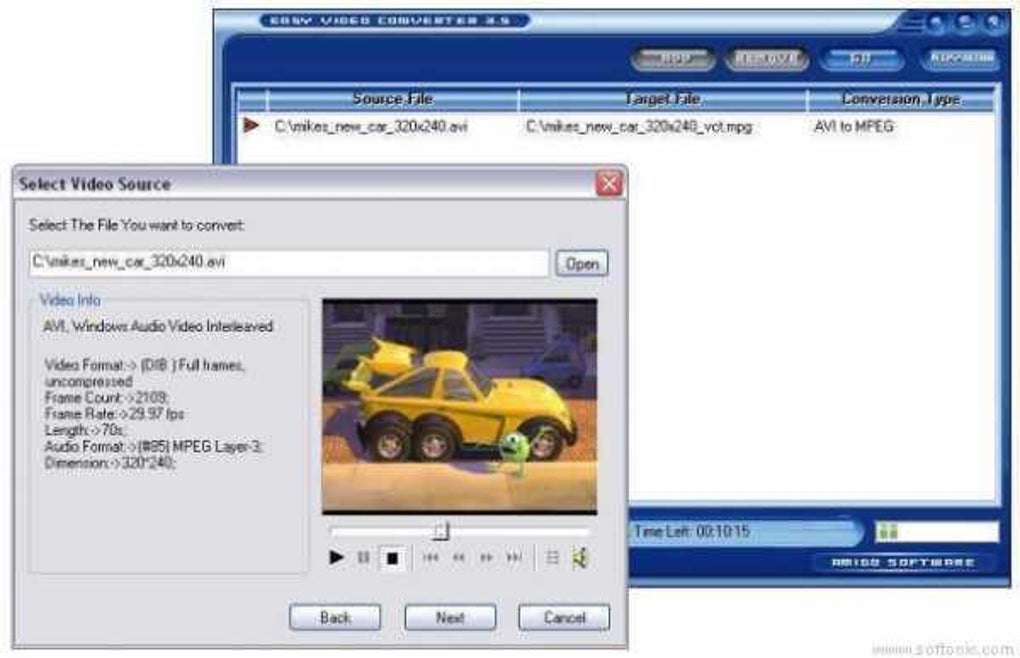Play the video preview
1020x658 pixels.
[x=336, y=557]
